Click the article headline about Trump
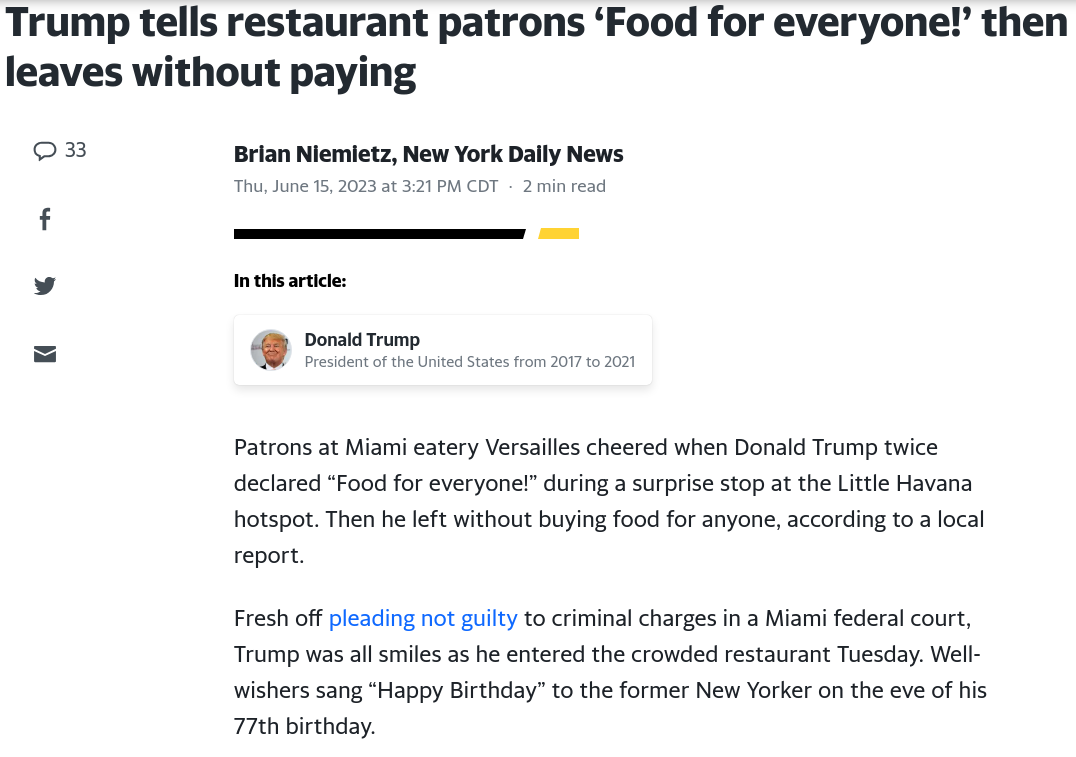This screenshot has height=757, width=1076. pyautogui.click(x=536, y=47)
